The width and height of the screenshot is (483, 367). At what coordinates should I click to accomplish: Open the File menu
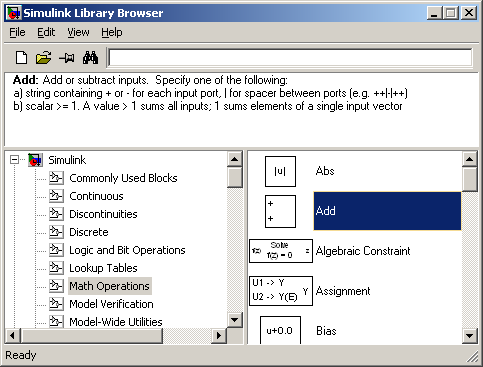tap(17, 32)
